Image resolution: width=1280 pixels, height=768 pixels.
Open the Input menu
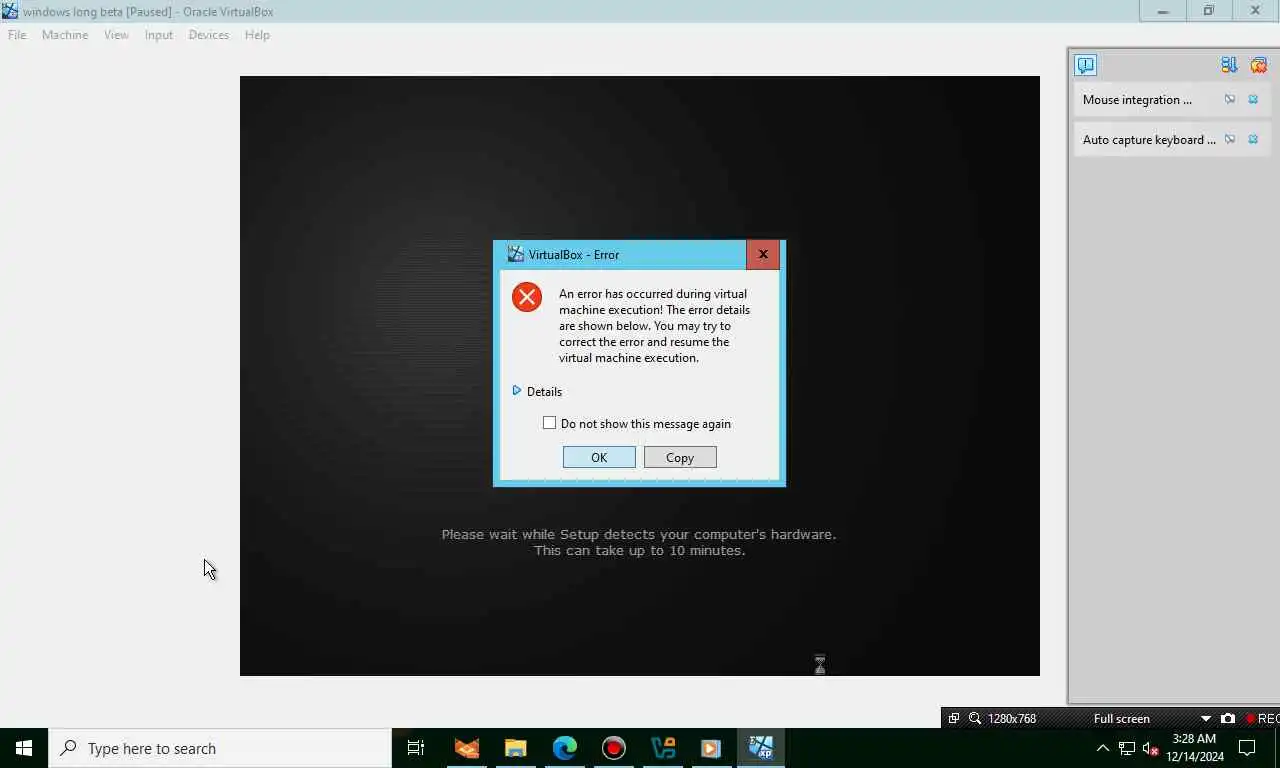(159, 35)
